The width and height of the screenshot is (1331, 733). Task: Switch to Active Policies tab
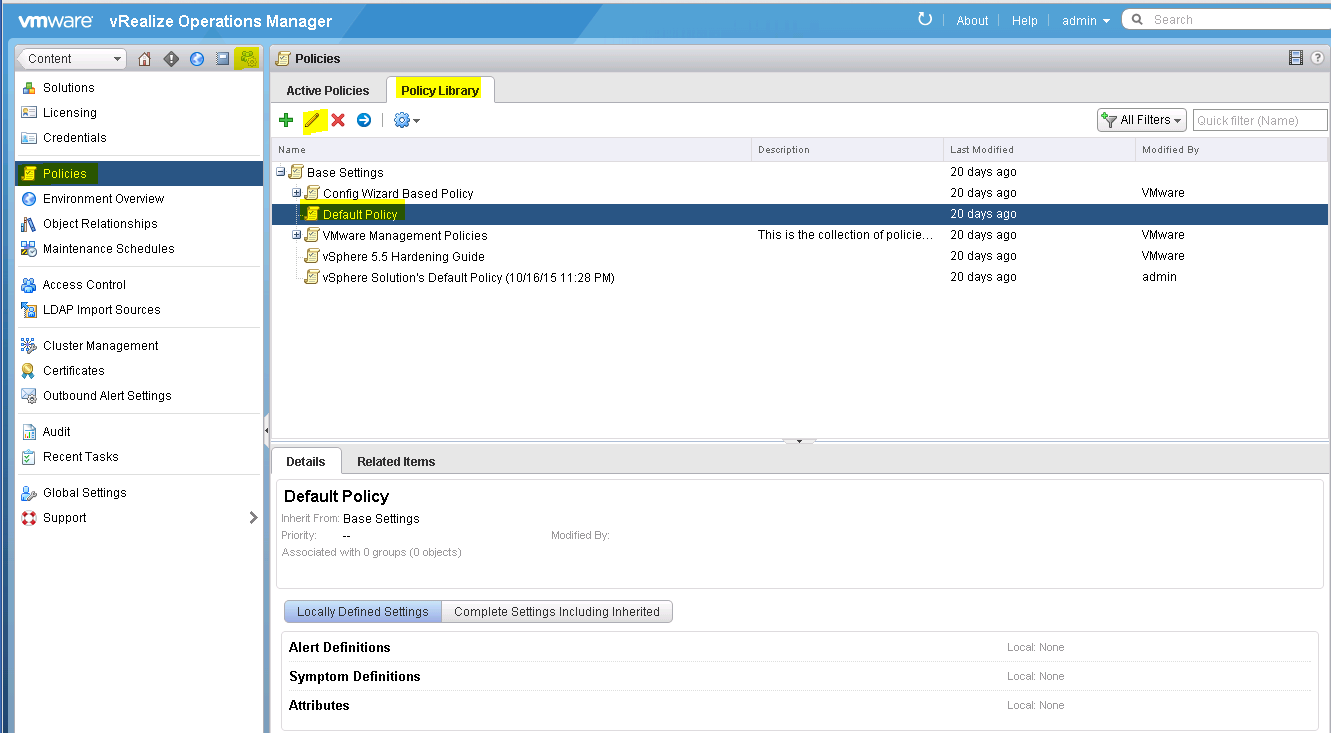click(328, 90)
